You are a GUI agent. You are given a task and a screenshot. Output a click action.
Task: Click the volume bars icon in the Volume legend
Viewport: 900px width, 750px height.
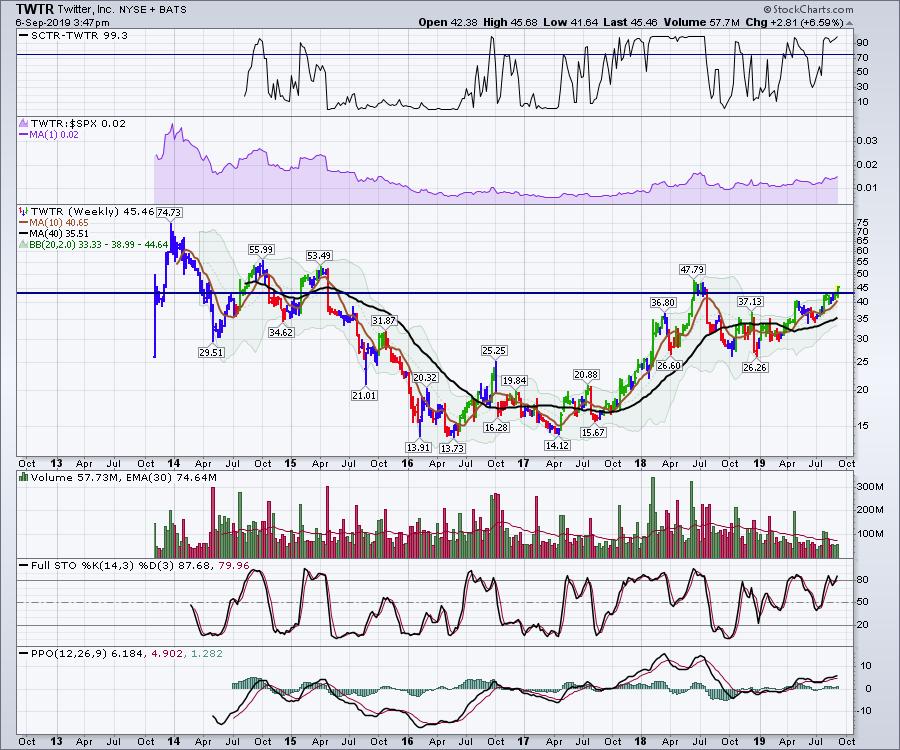click(x=24, y=477)
